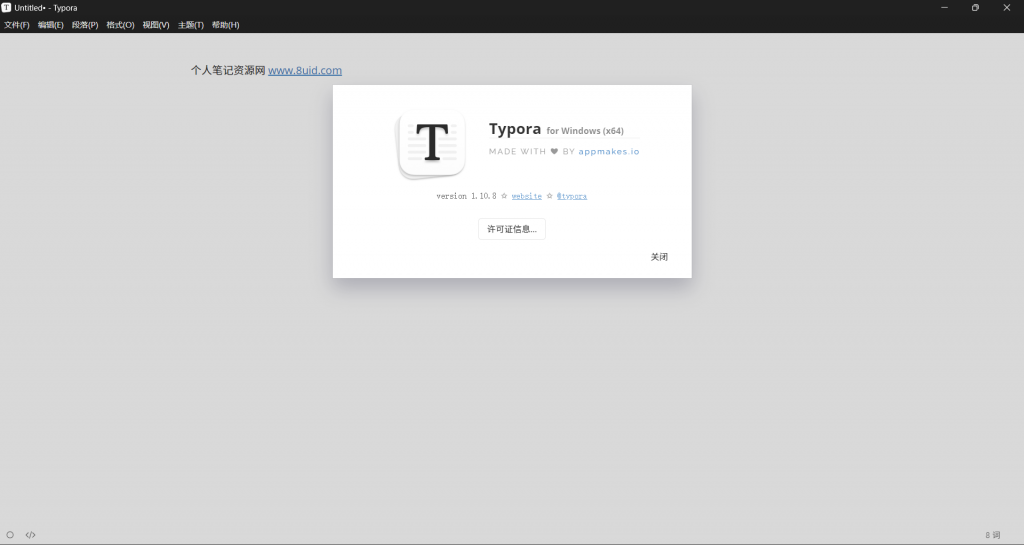Close the about dialog via 关闭
The width and height of the screenshot is (1024, 545).
659,257
